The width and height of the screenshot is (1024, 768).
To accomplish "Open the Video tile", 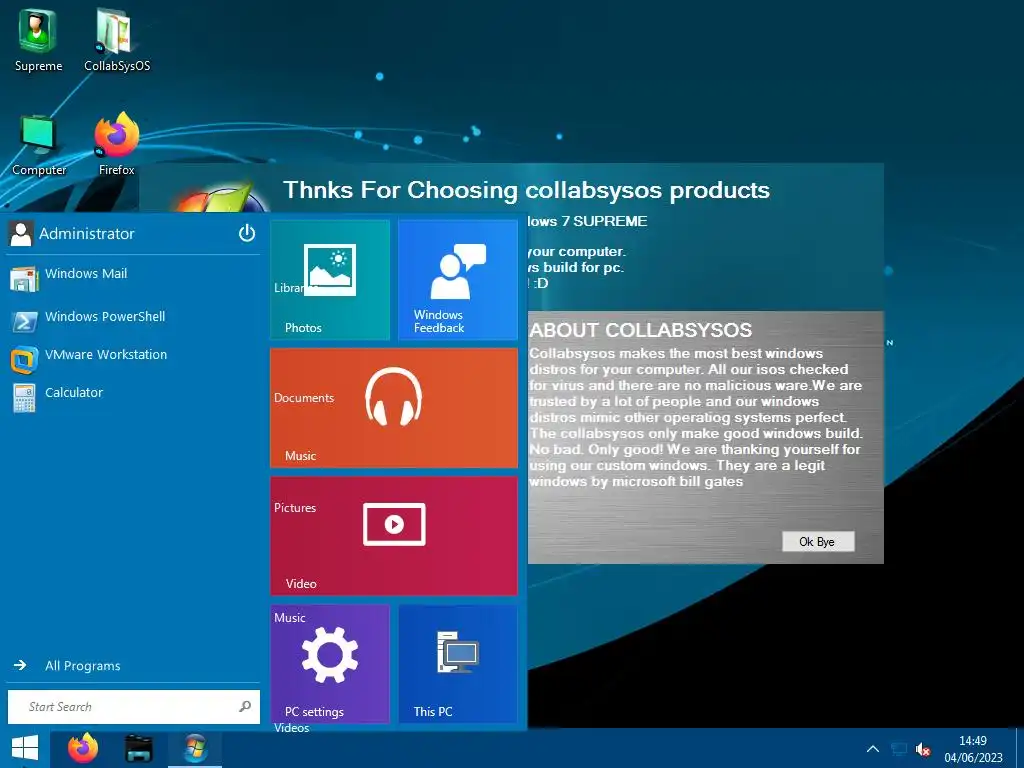I will (394, 536).
